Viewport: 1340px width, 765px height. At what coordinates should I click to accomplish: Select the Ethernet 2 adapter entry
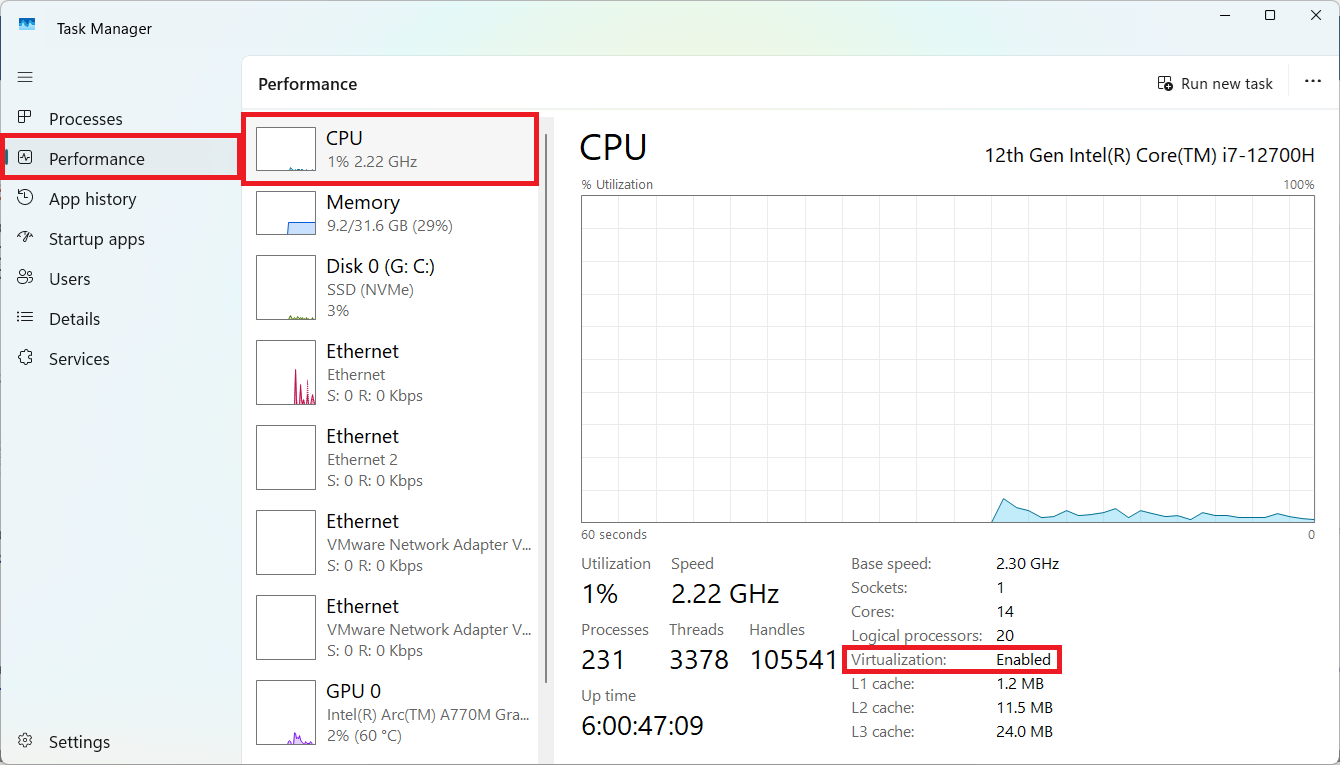(x=390, y=458)
